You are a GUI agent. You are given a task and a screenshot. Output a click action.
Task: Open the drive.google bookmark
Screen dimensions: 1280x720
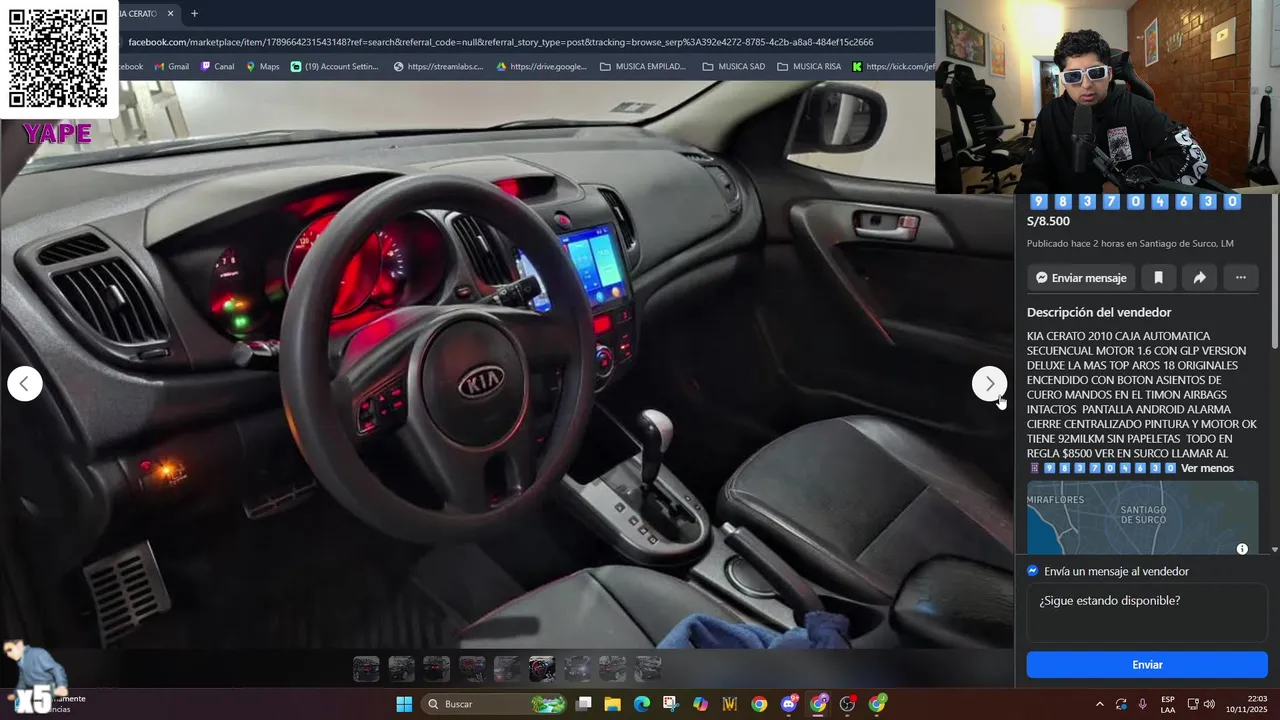point(541,67)
